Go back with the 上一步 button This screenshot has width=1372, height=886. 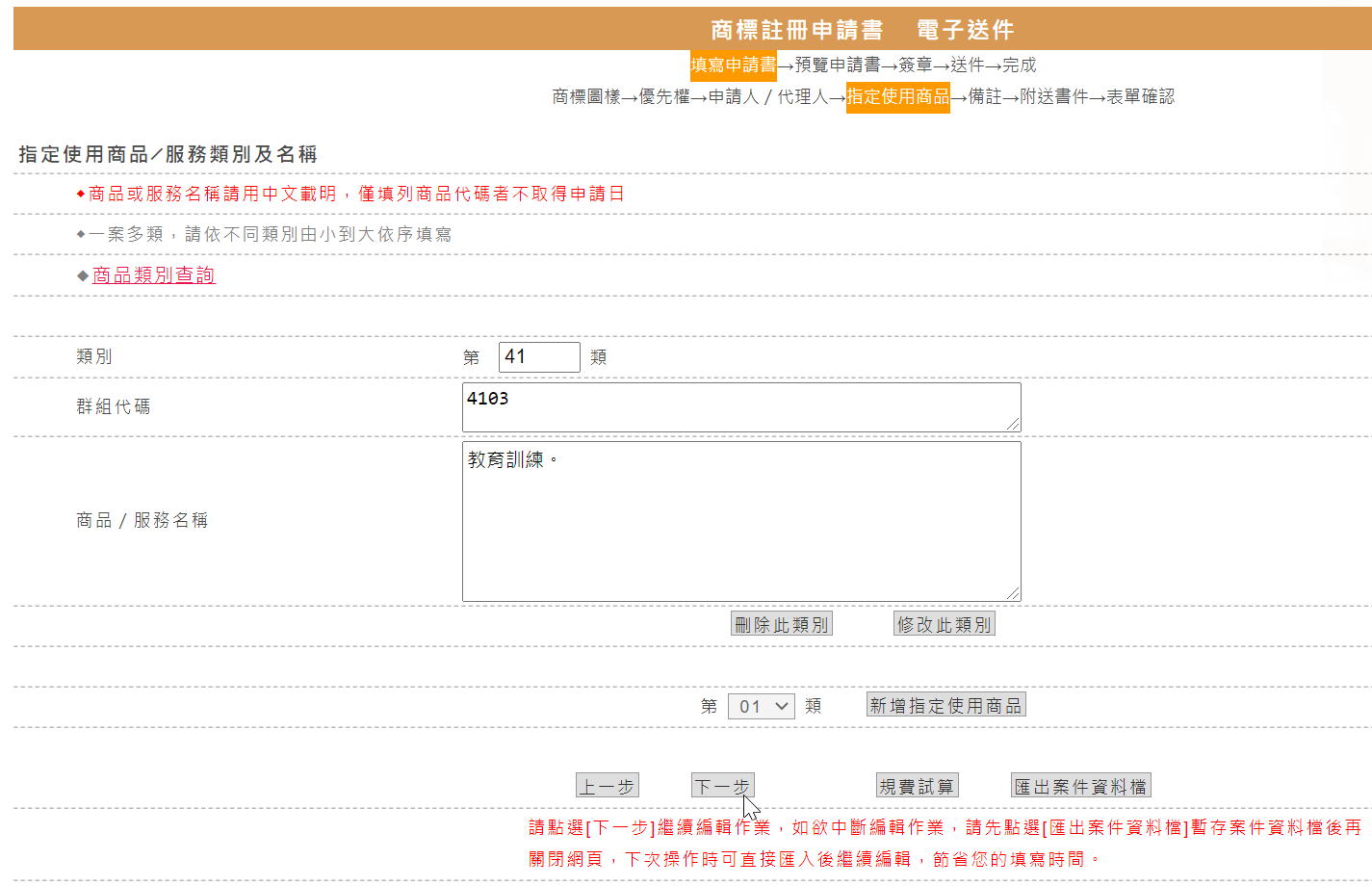[607, 786]
